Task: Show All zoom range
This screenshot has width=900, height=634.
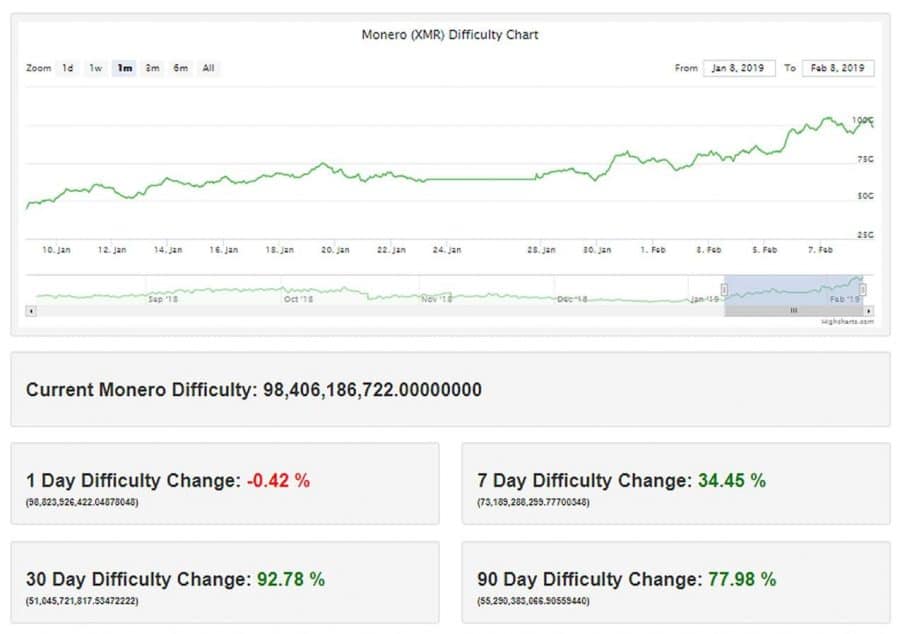Action: 208,68
